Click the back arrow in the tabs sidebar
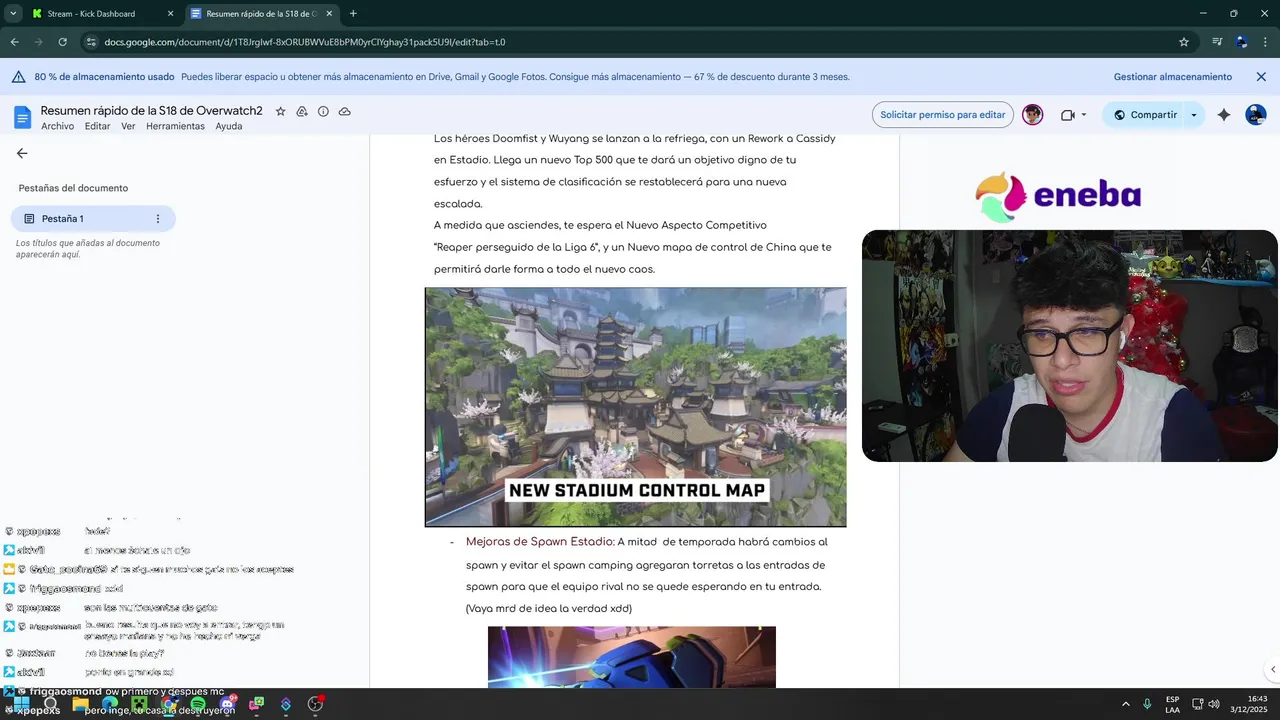 22,153
